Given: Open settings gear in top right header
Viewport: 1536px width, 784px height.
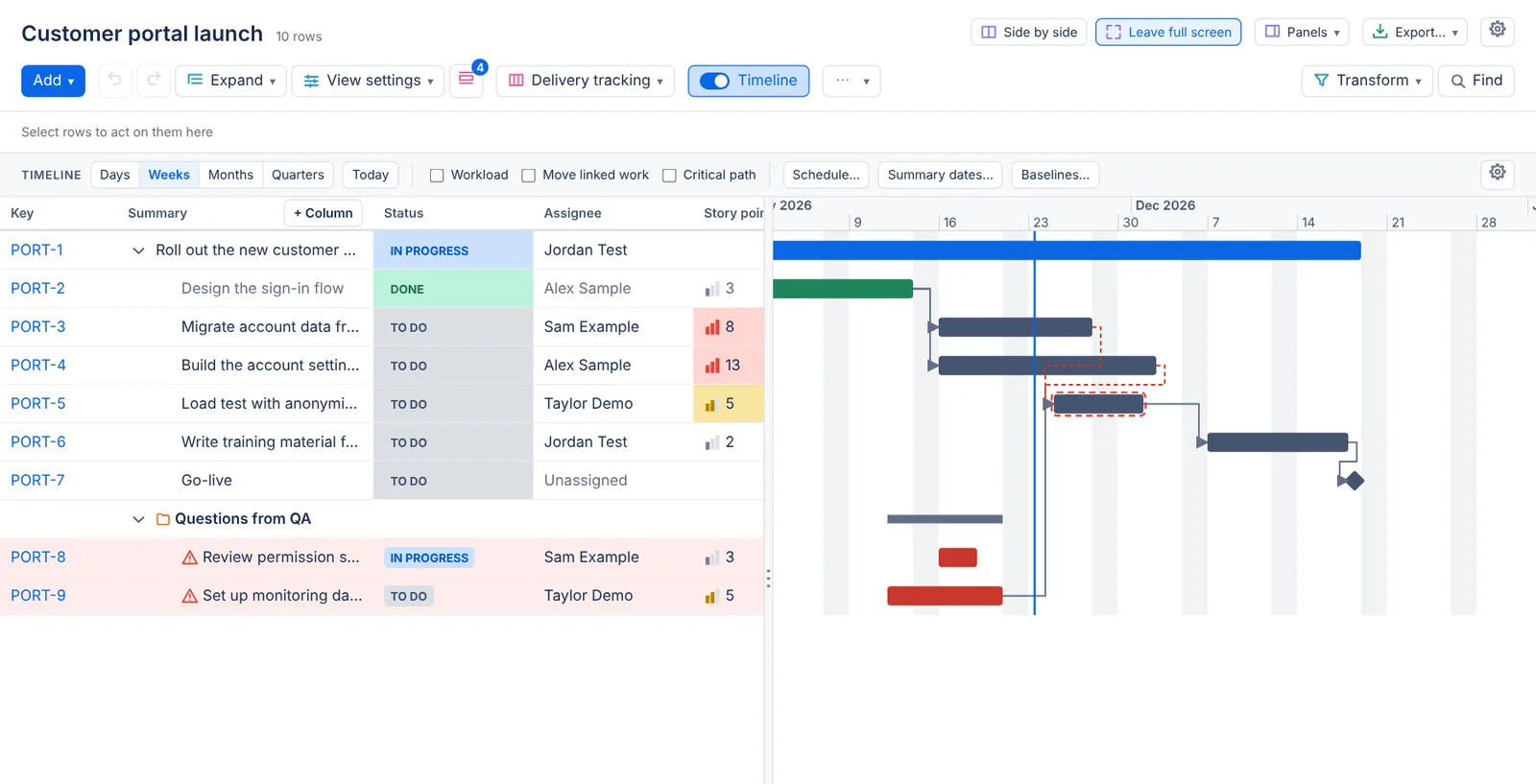Looking at the screenshot, I should 1498,31.
